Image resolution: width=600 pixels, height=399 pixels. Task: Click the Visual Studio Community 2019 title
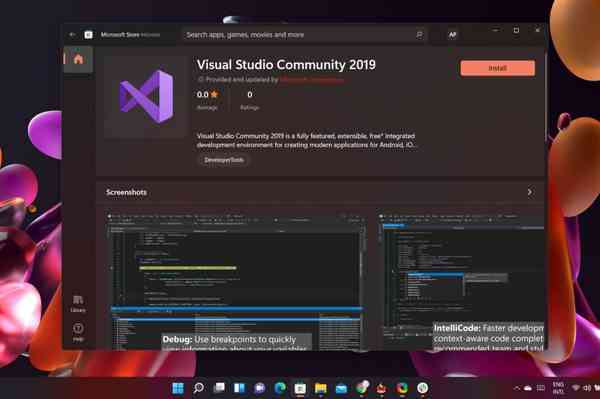click(x=286, y=65)
